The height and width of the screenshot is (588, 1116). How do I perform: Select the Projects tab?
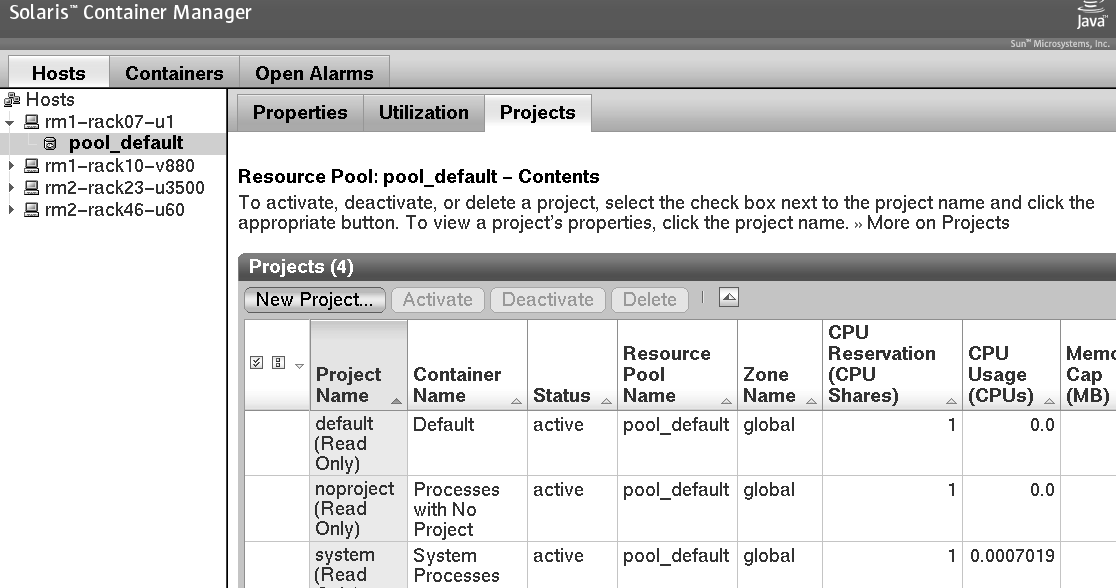coord(538,112)
